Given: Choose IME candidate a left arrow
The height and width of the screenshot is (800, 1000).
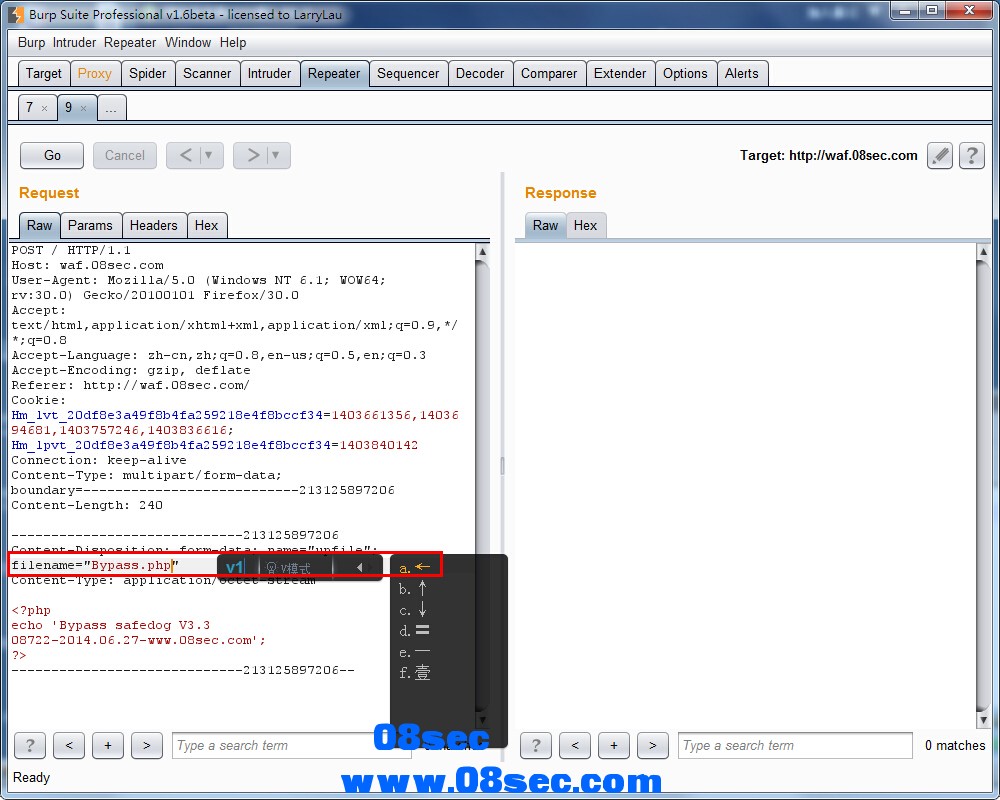Looking at the screenshot, I should point(415,567).
